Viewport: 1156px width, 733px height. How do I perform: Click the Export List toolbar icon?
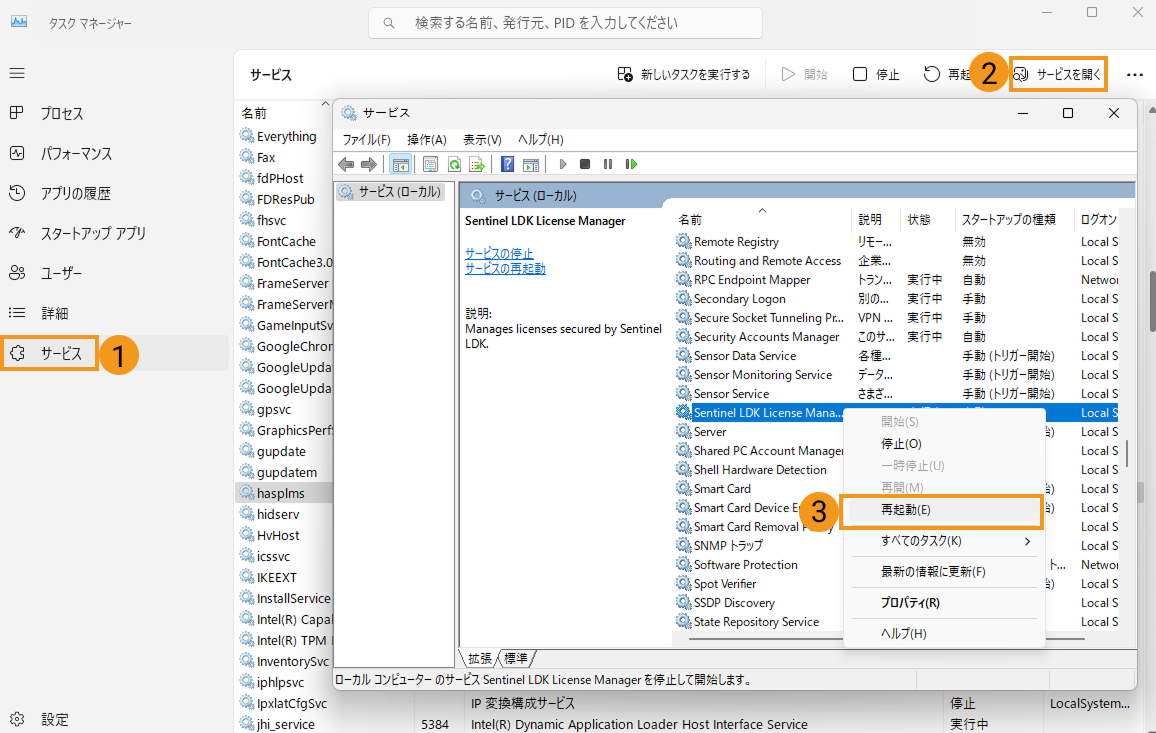477,164
